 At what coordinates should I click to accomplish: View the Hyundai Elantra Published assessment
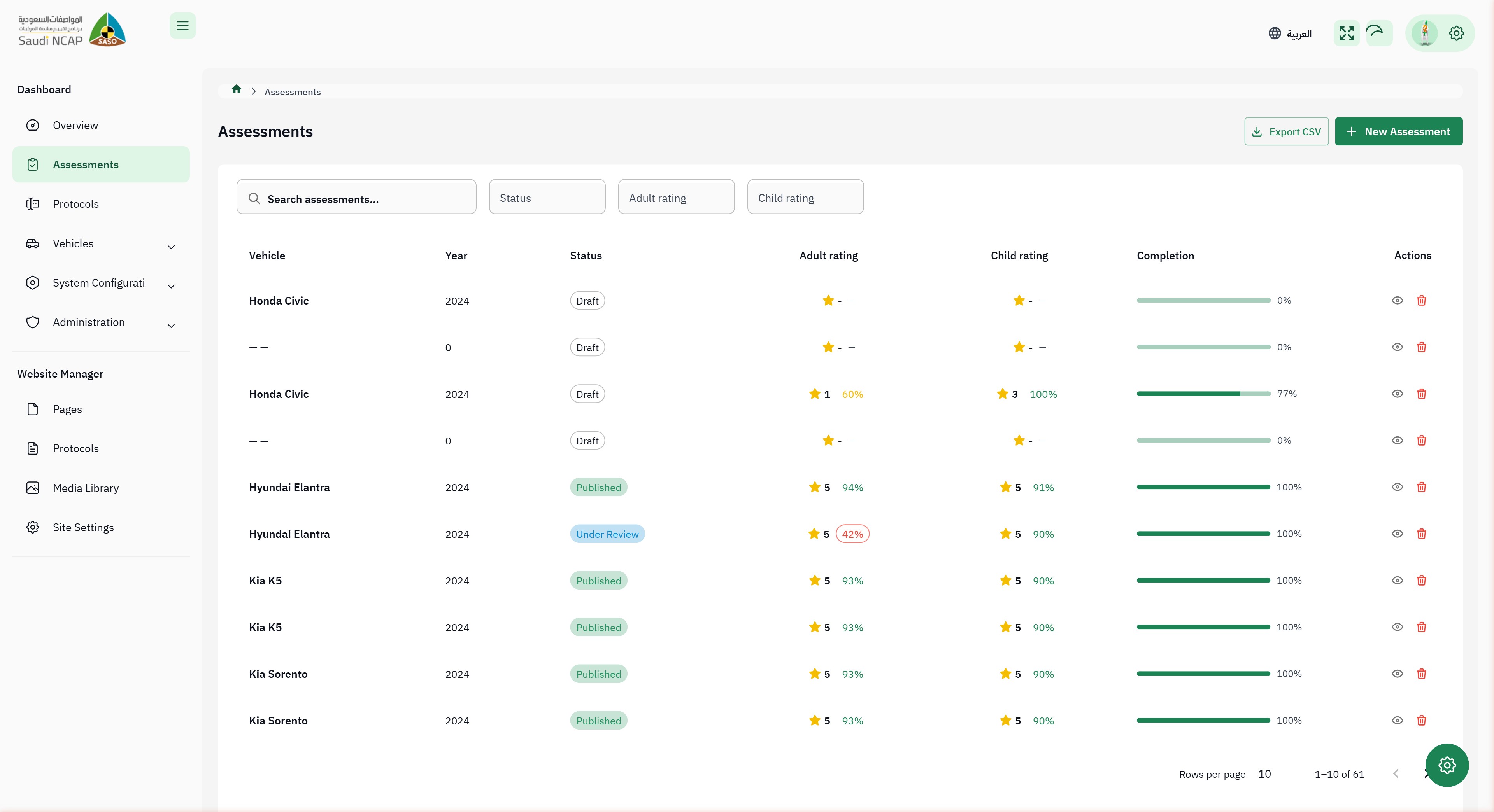pos(1398,487)
